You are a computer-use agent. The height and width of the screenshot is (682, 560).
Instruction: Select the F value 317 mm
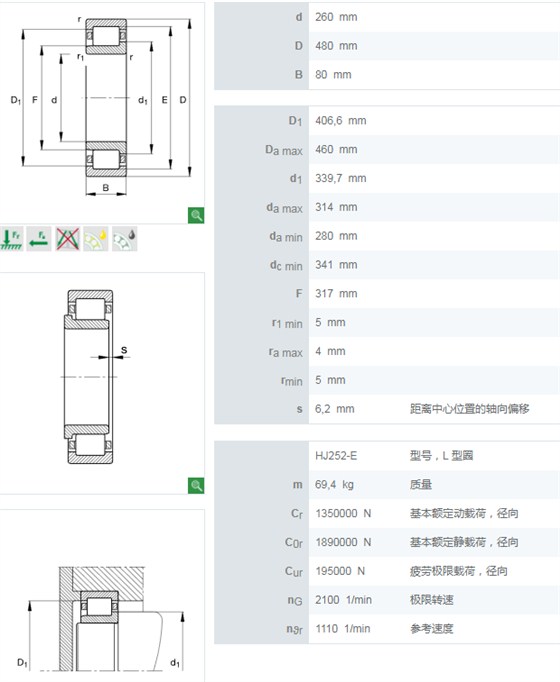[336, 294]
